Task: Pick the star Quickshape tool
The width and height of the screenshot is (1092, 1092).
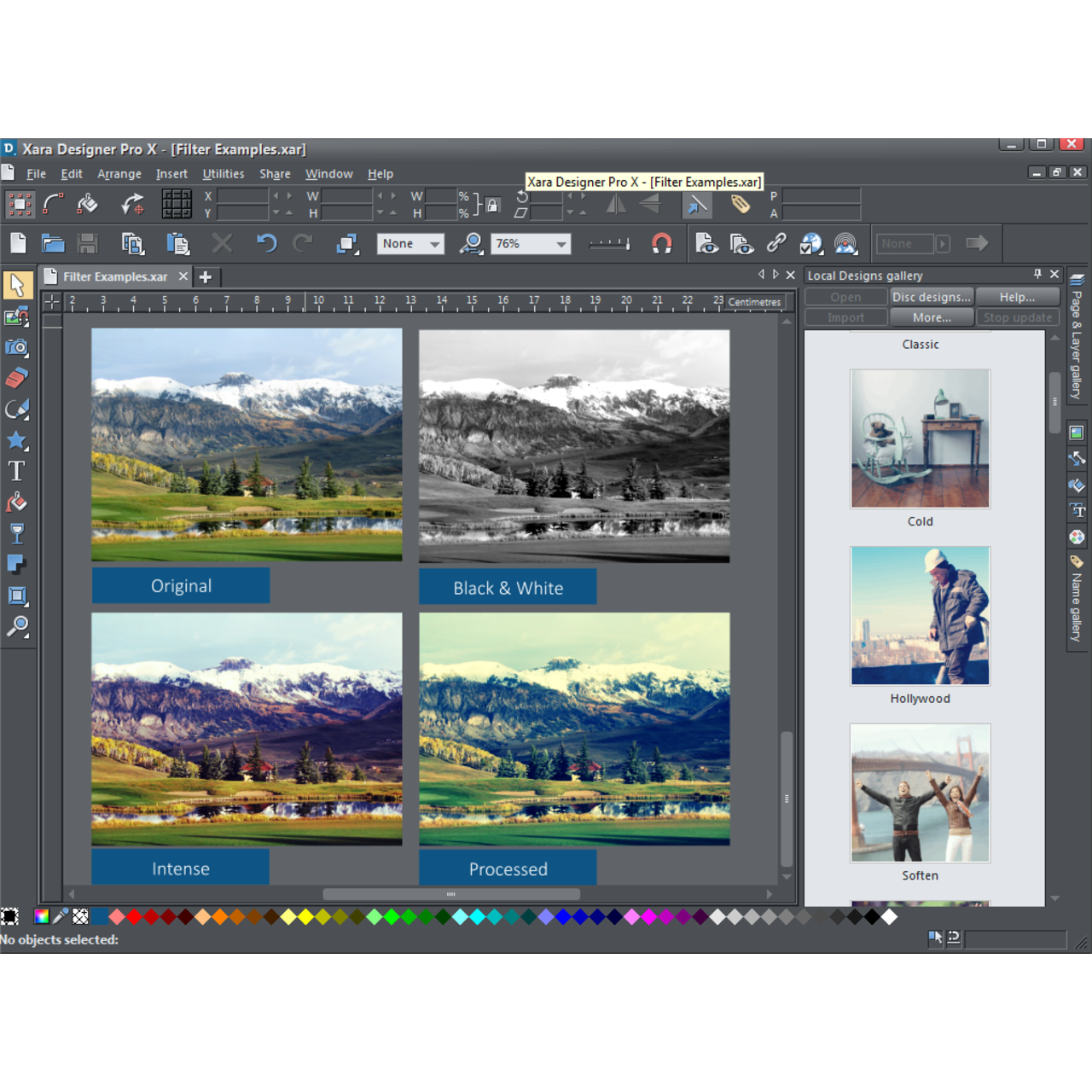Action: point(17,440)
